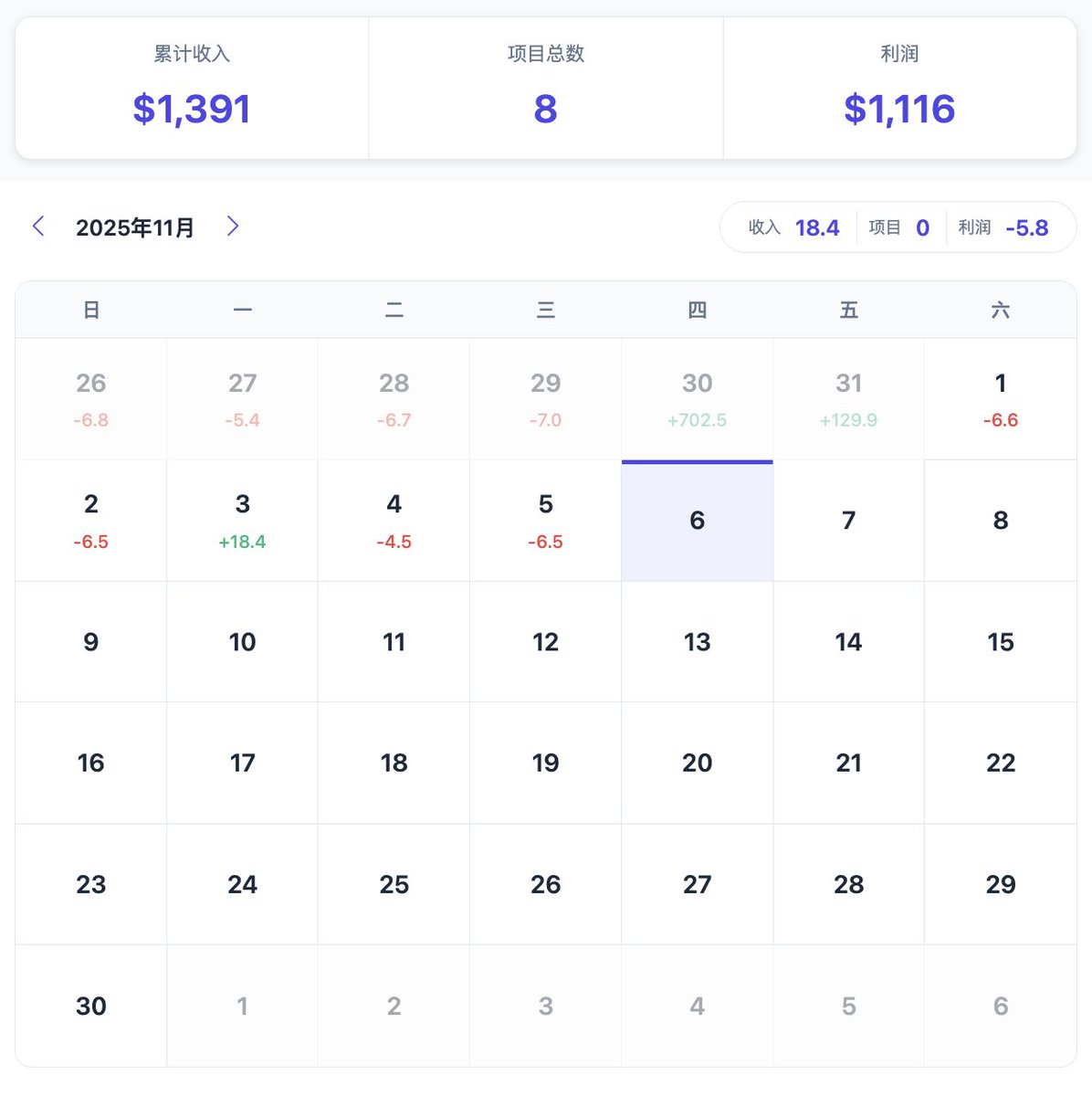The width and height of the screenshot is (1092, 1096).
Task: Click monthly 收入 18.4 stat
Action: [793, 227]
